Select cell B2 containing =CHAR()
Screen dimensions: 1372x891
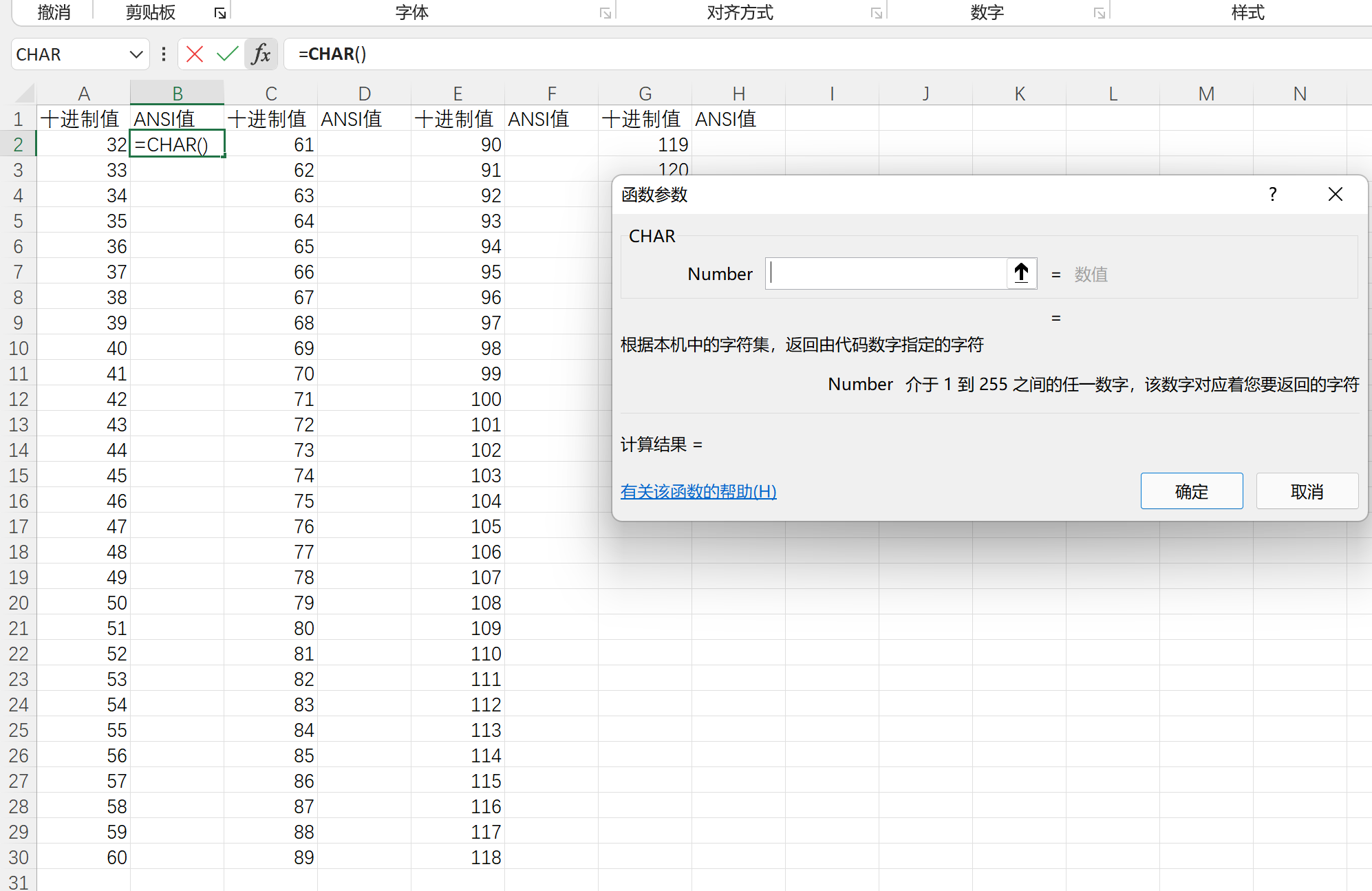(177, 144)
